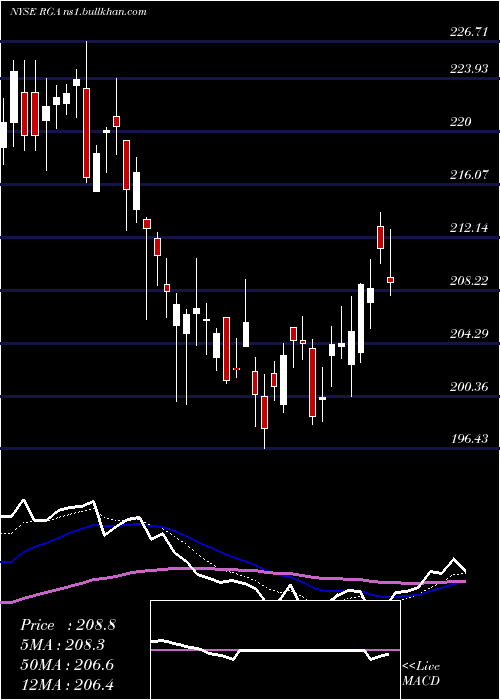Click the 196.43 price level label
The image size is (500, 700).
(468, 439)
